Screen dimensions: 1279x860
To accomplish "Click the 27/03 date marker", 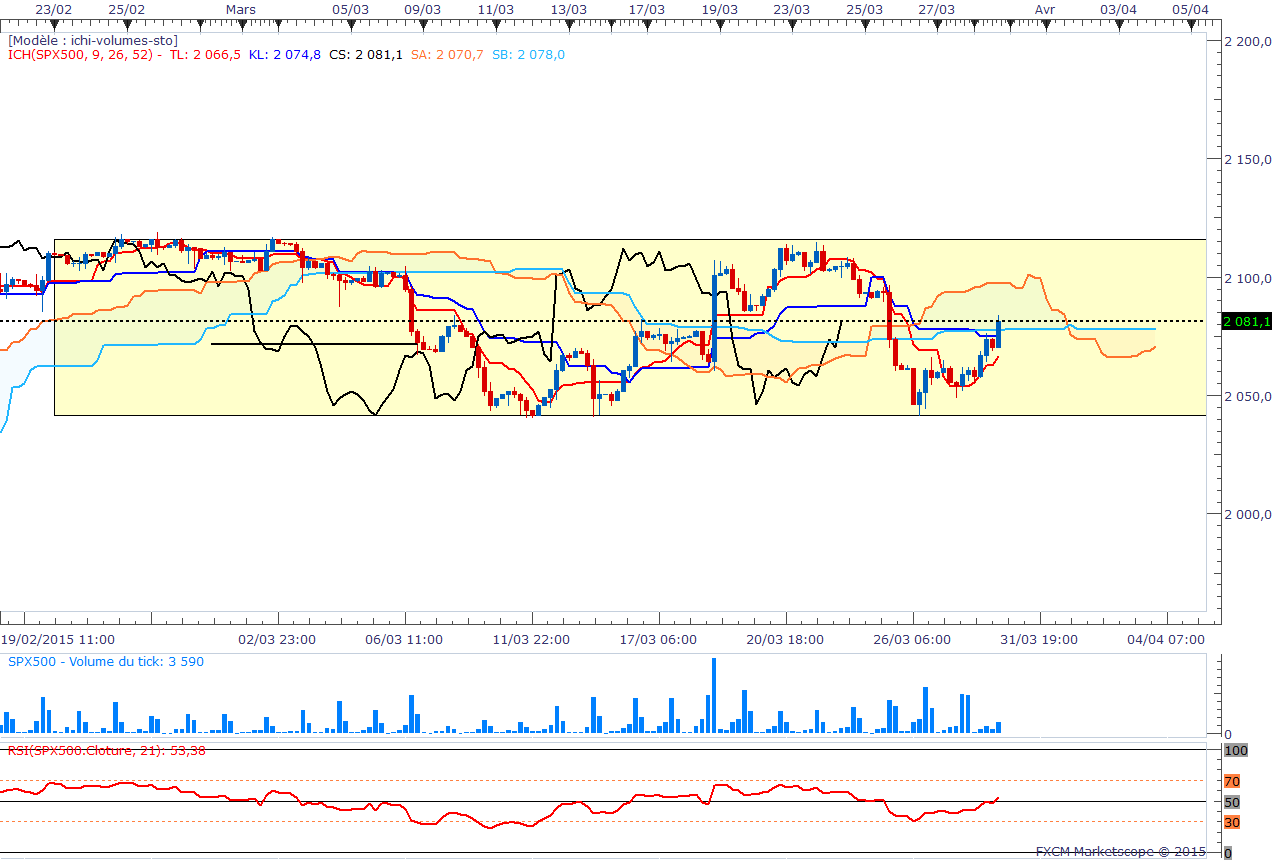I will click(x=937, y=9).
